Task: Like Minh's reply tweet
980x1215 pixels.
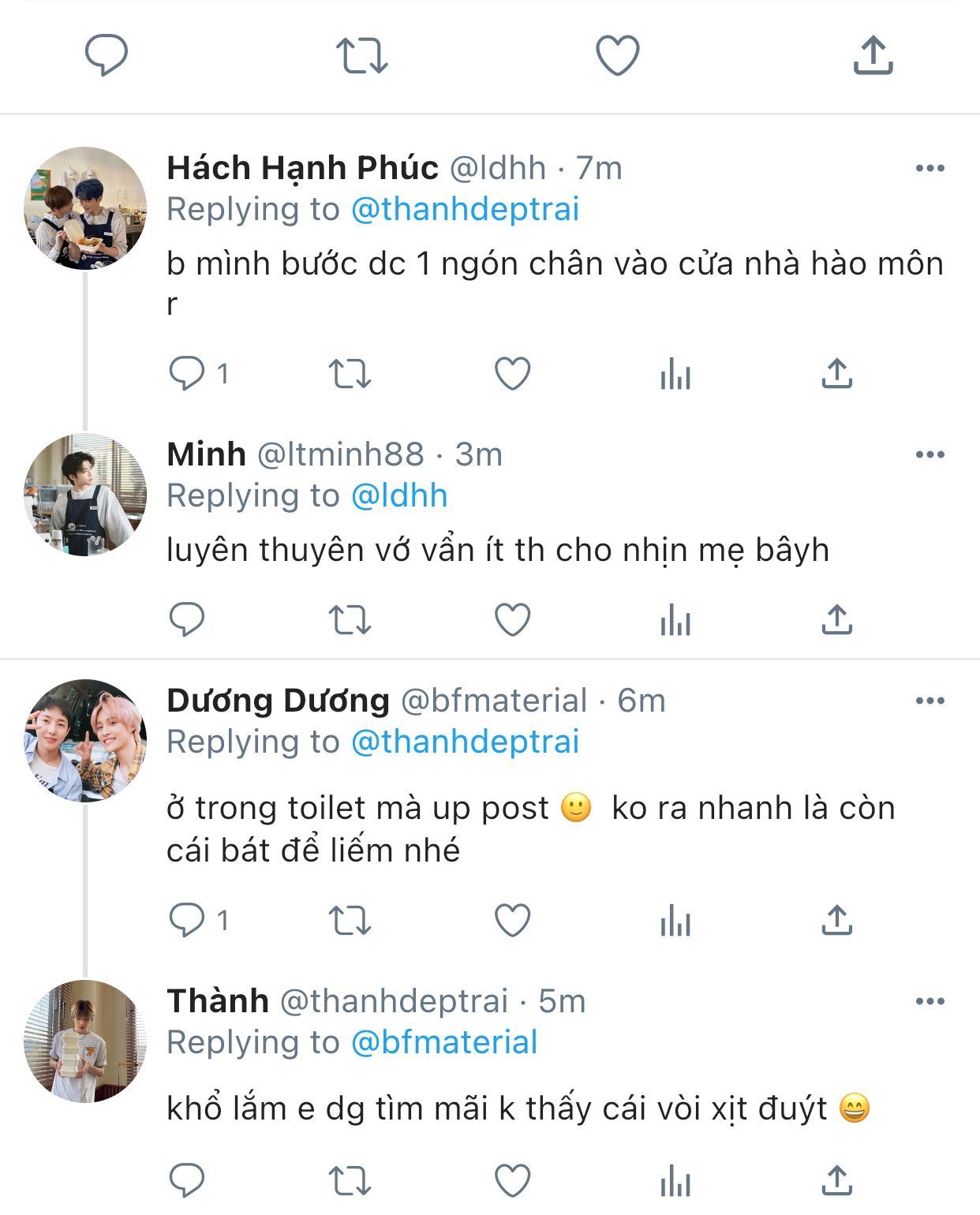Action: [512, 620]
